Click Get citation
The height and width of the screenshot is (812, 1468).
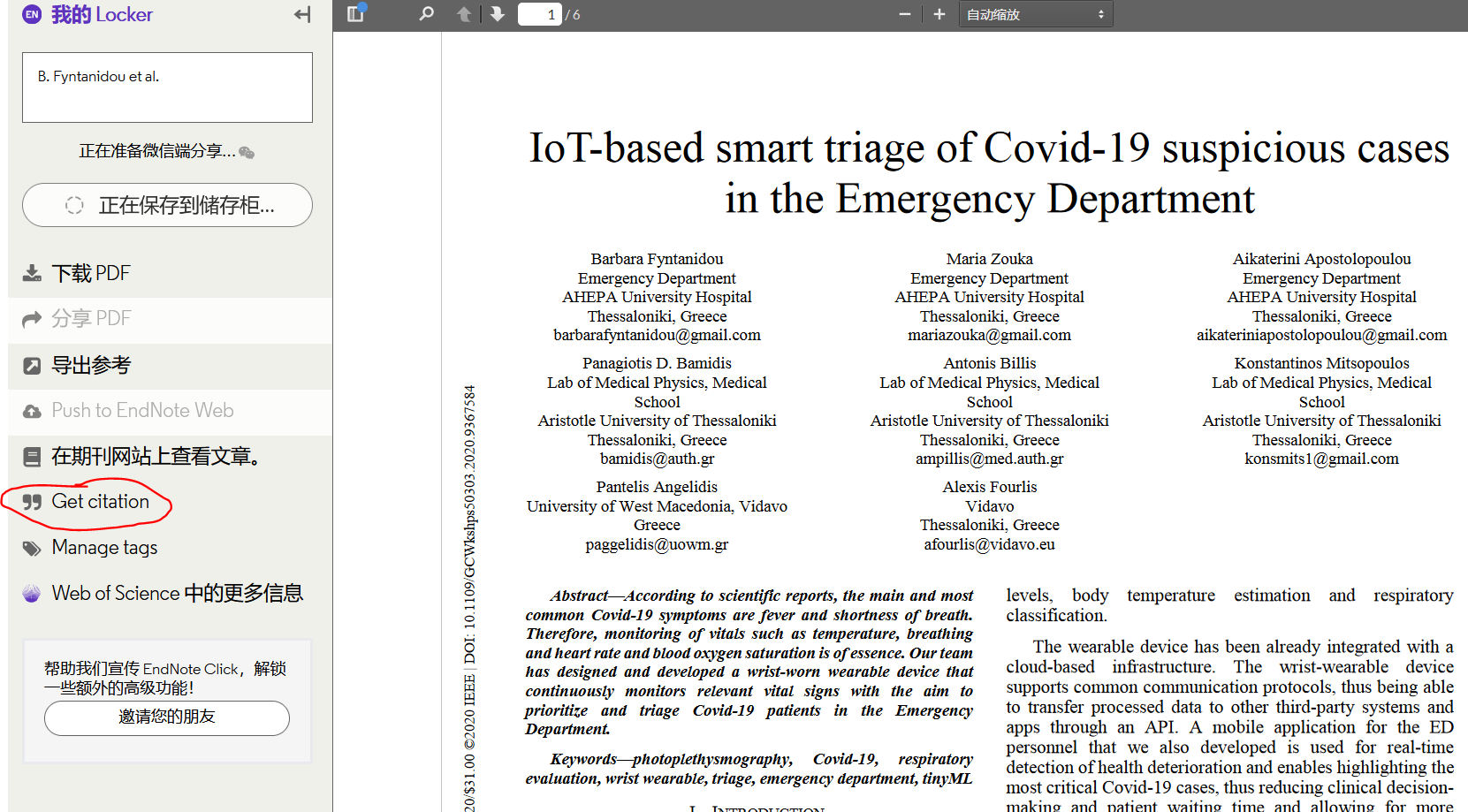coord(100,502)
